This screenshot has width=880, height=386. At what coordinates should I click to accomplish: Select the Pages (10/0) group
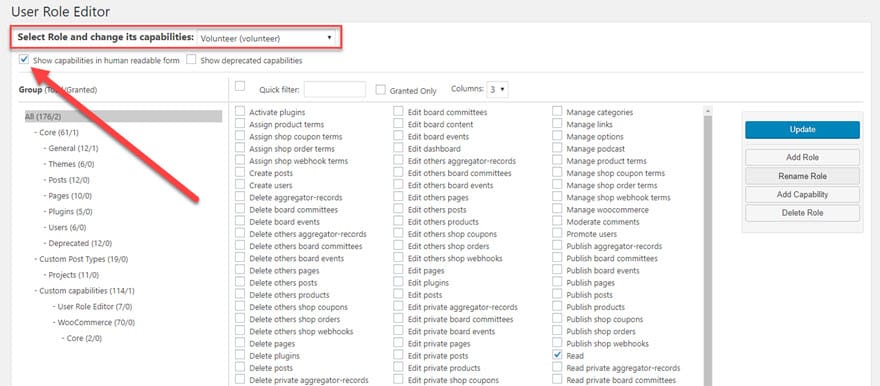[70, 196]
